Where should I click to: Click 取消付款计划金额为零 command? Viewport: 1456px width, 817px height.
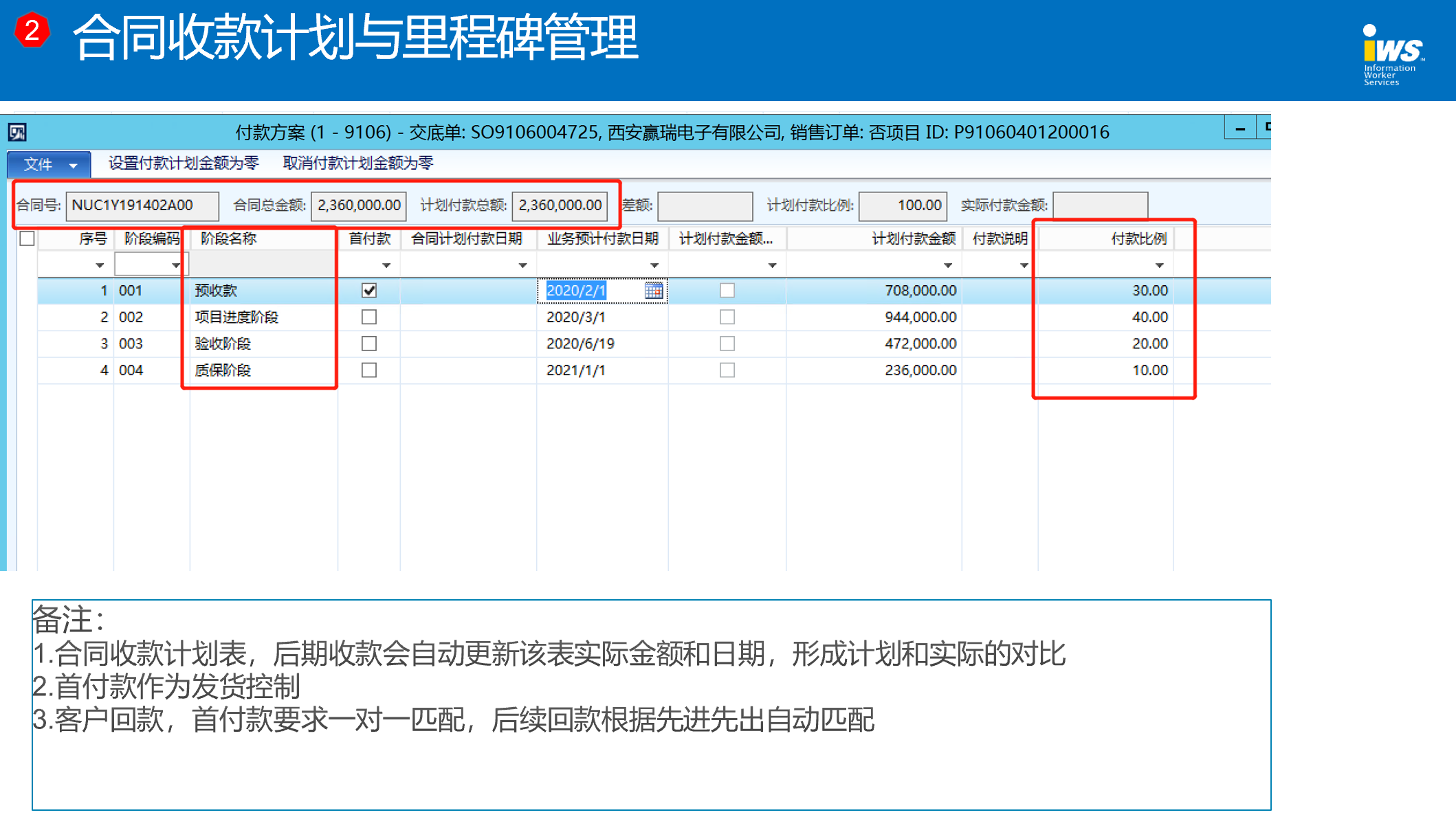pos(358,164)
